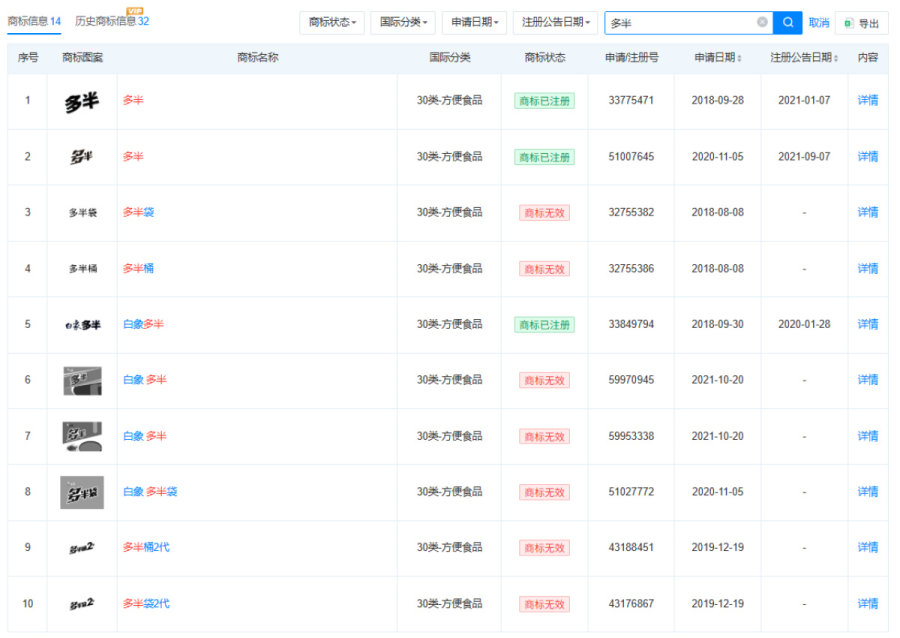Clear the search field with the X icon
This screenshot has height=638, width=900.
(762, 22)
